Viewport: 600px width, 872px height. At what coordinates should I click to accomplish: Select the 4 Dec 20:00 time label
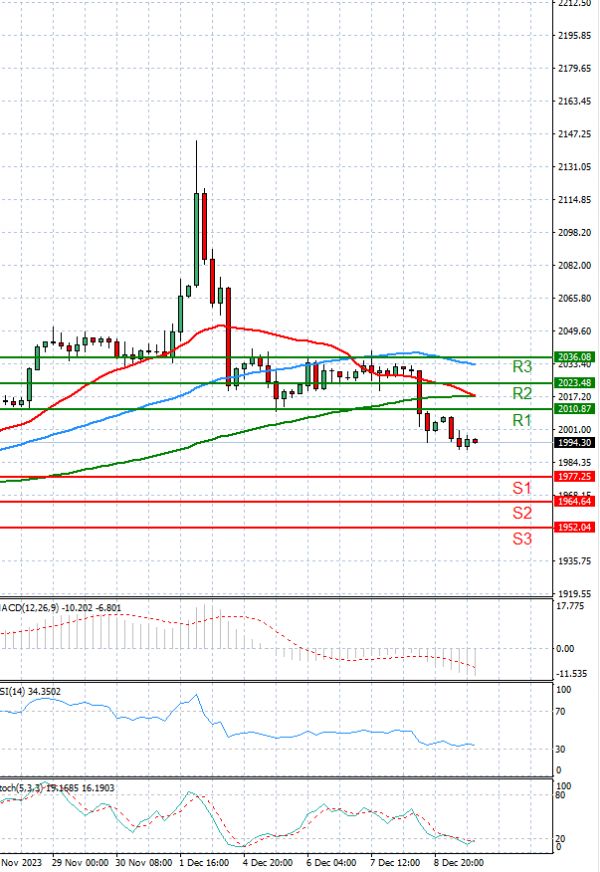tap(268, 861)
